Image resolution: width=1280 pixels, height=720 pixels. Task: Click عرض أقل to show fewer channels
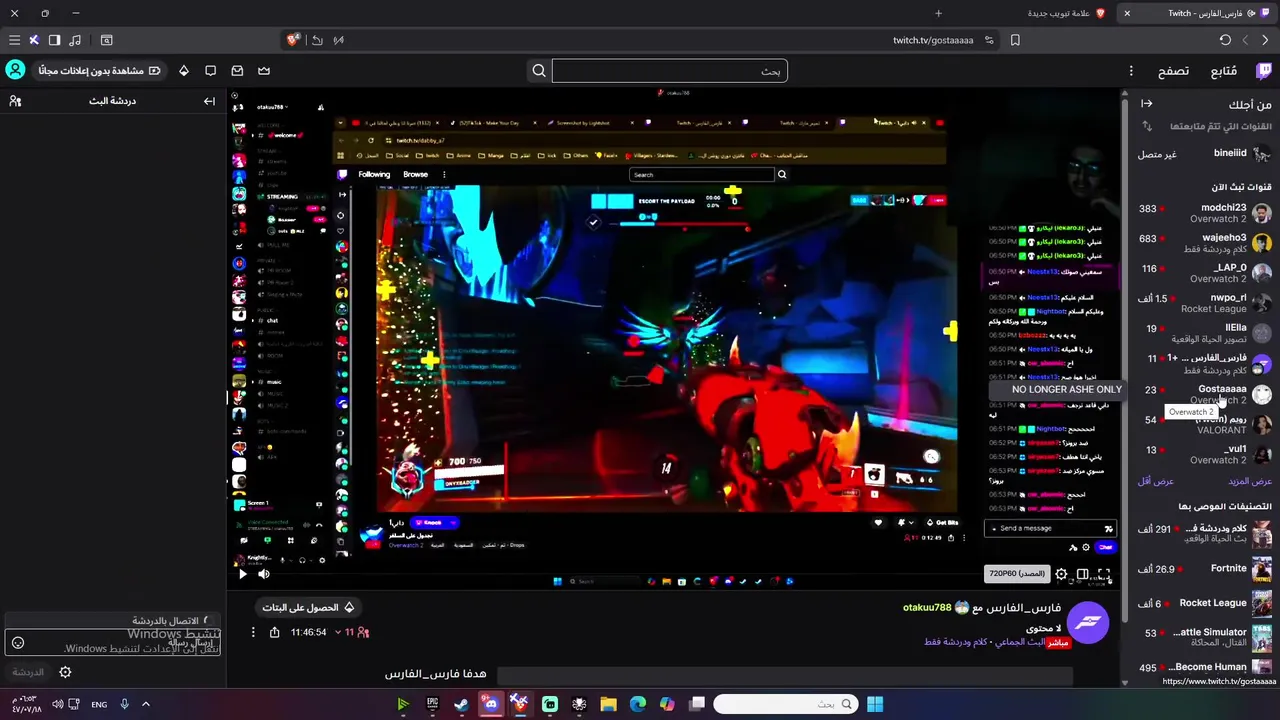point(1155,481)
